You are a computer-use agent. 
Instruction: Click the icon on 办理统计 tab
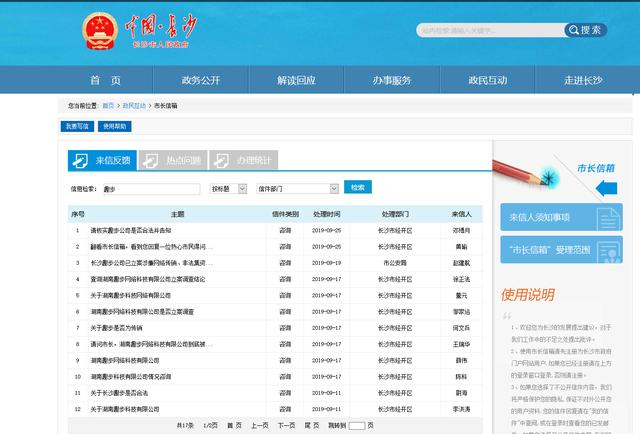(x=221, y=160)
